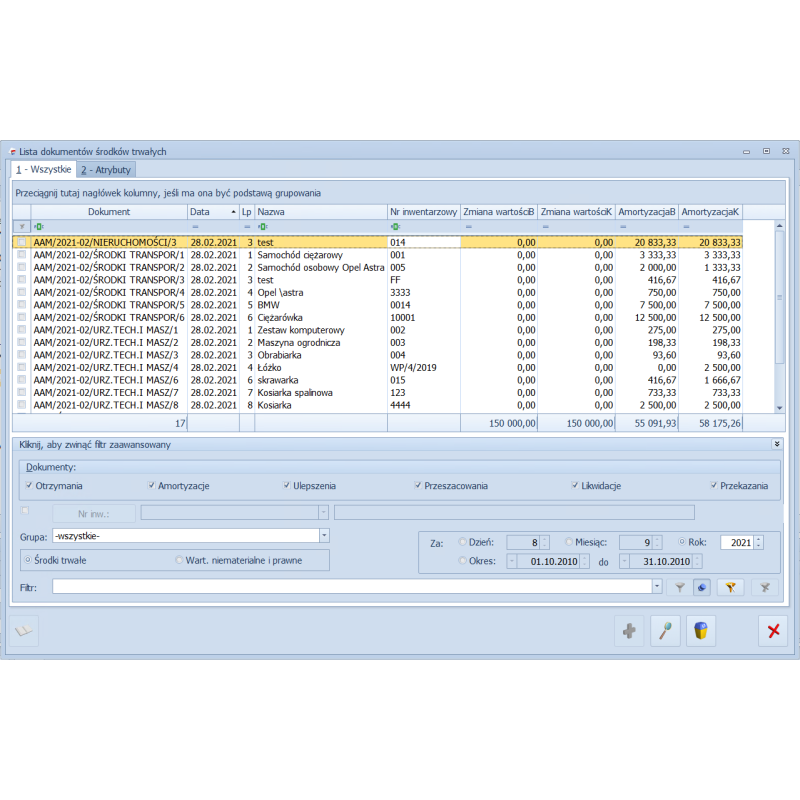Click the AmortyzacjaB column header

[x=646, y=212]
